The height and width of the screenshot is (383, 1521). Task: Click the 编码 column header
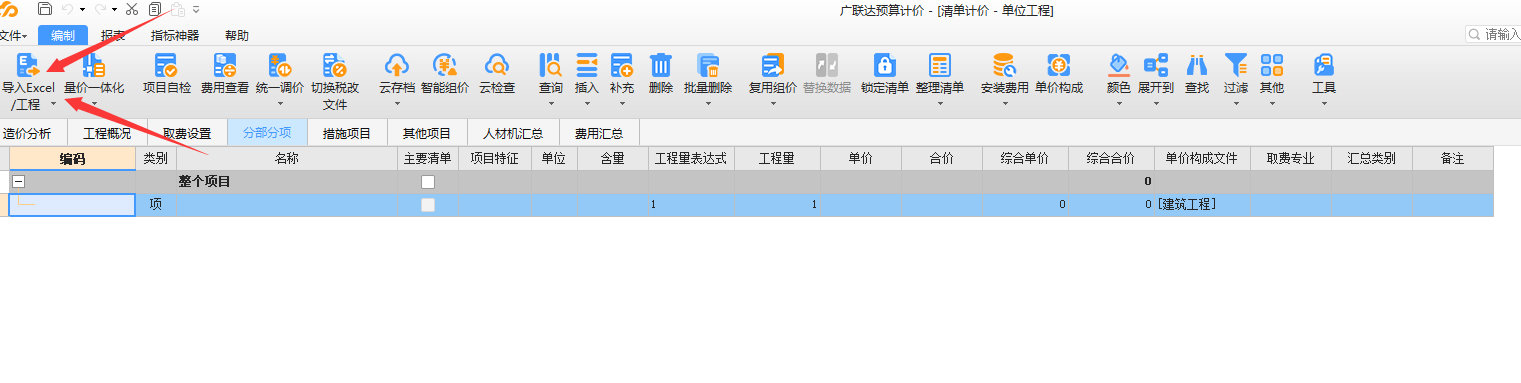point(72,158)
